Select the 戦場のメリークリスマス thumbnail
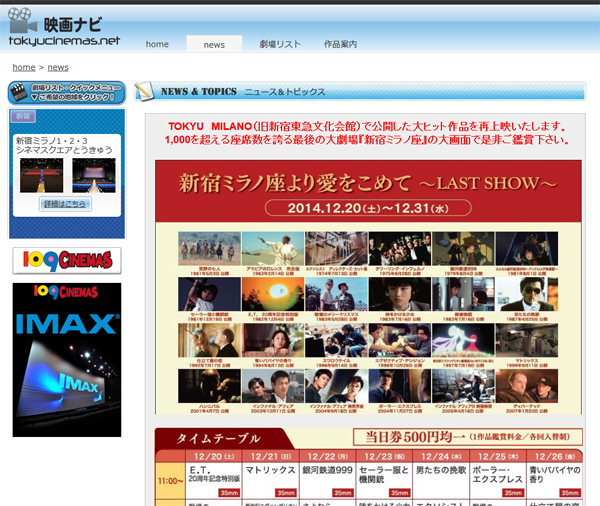Image resolution: width=600 pixels, height=506 pixels. [336, 294]
